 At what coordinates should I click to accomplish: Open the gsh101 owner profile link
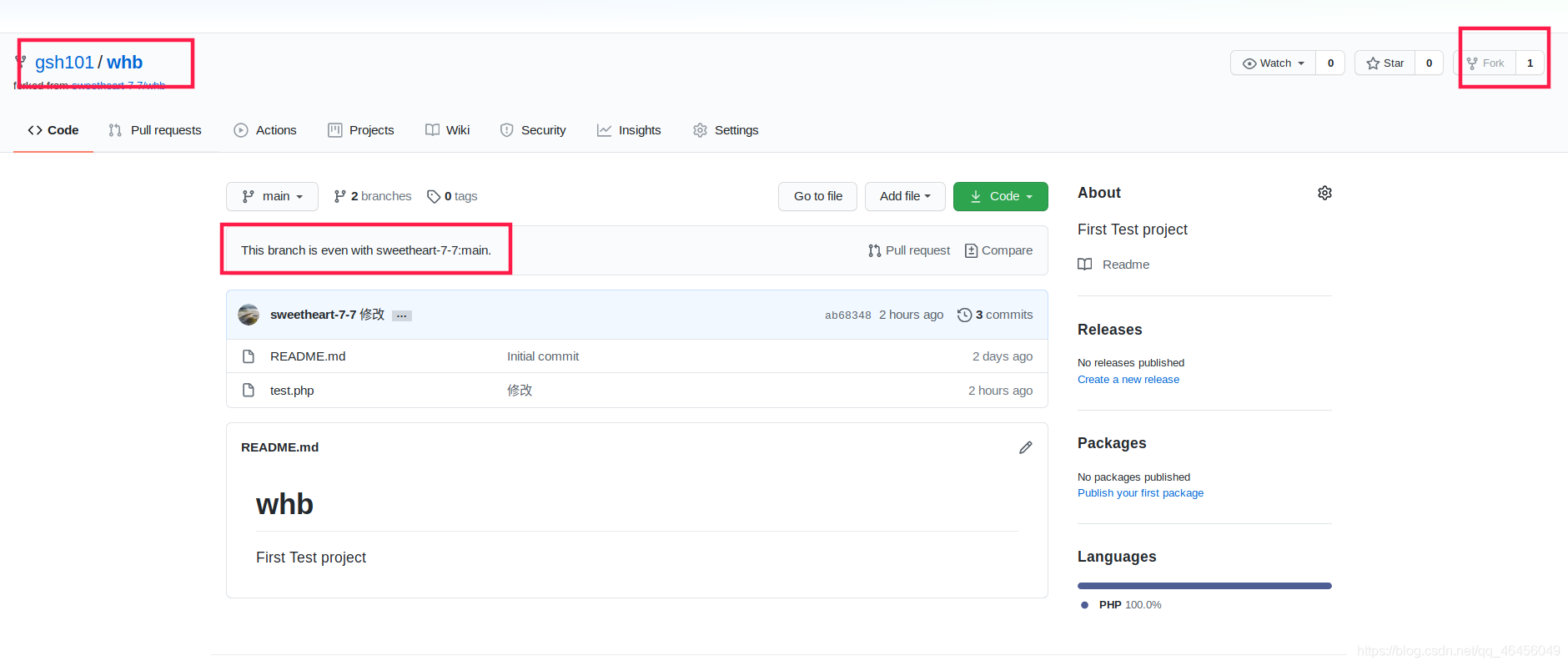[64, 63]
